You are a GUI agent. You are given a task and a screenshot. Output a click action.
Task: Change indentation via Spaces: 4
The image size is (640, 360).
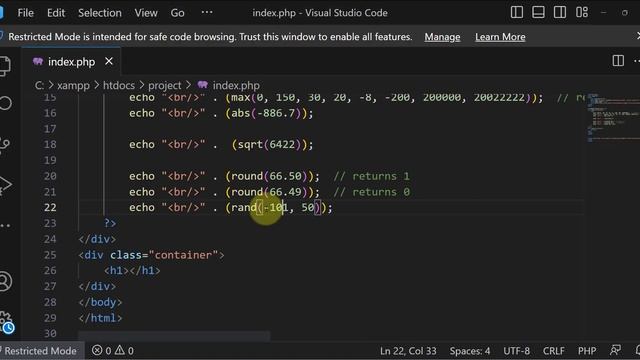point(470,351)
